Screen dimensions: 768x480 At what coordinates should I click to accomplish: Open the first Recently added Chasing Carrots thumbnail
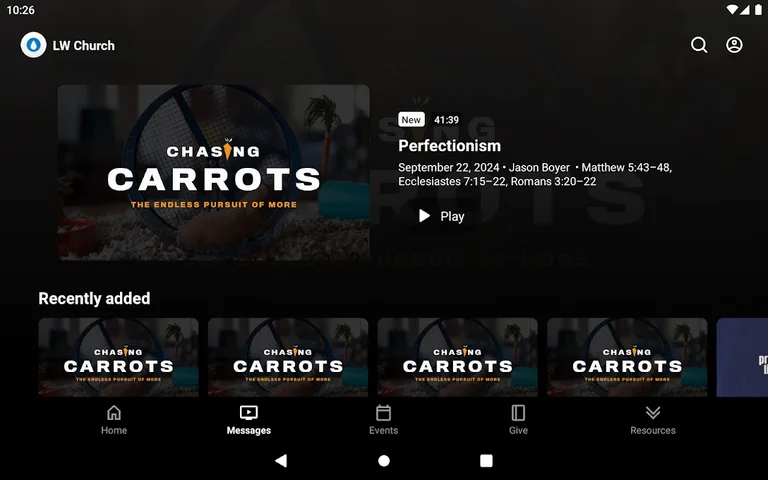pyautogui.click(x=118, y=358)
